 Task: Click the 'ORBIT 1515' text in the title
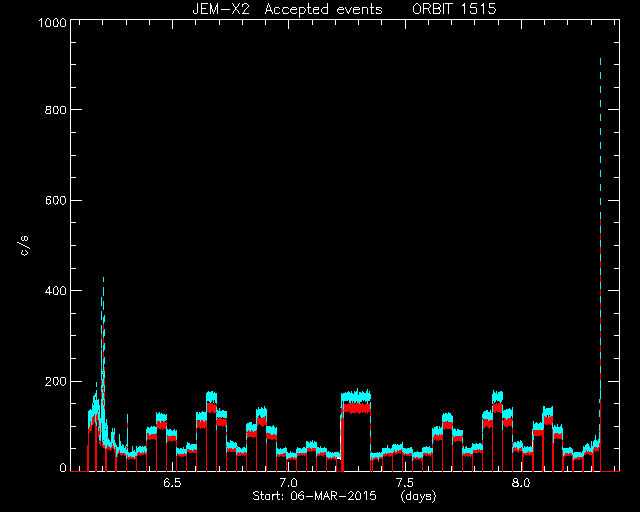point(454,9)
